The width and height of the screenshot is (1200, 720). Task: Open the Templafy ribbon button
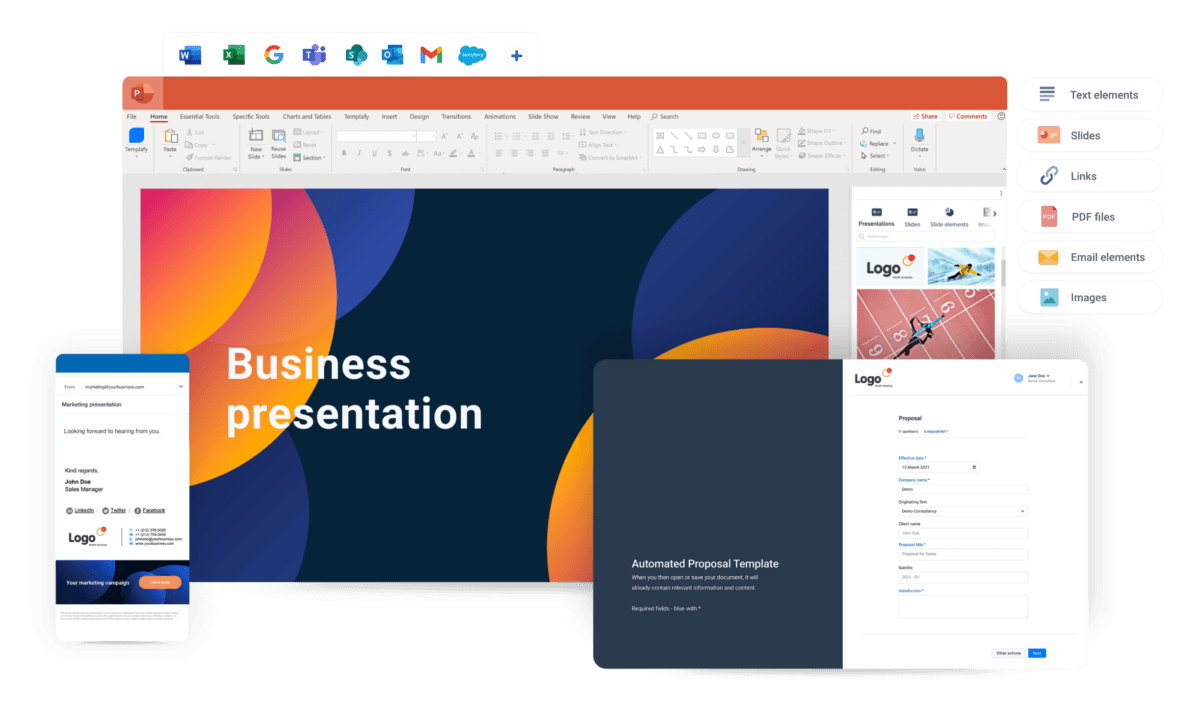click(x=137, y=141)
